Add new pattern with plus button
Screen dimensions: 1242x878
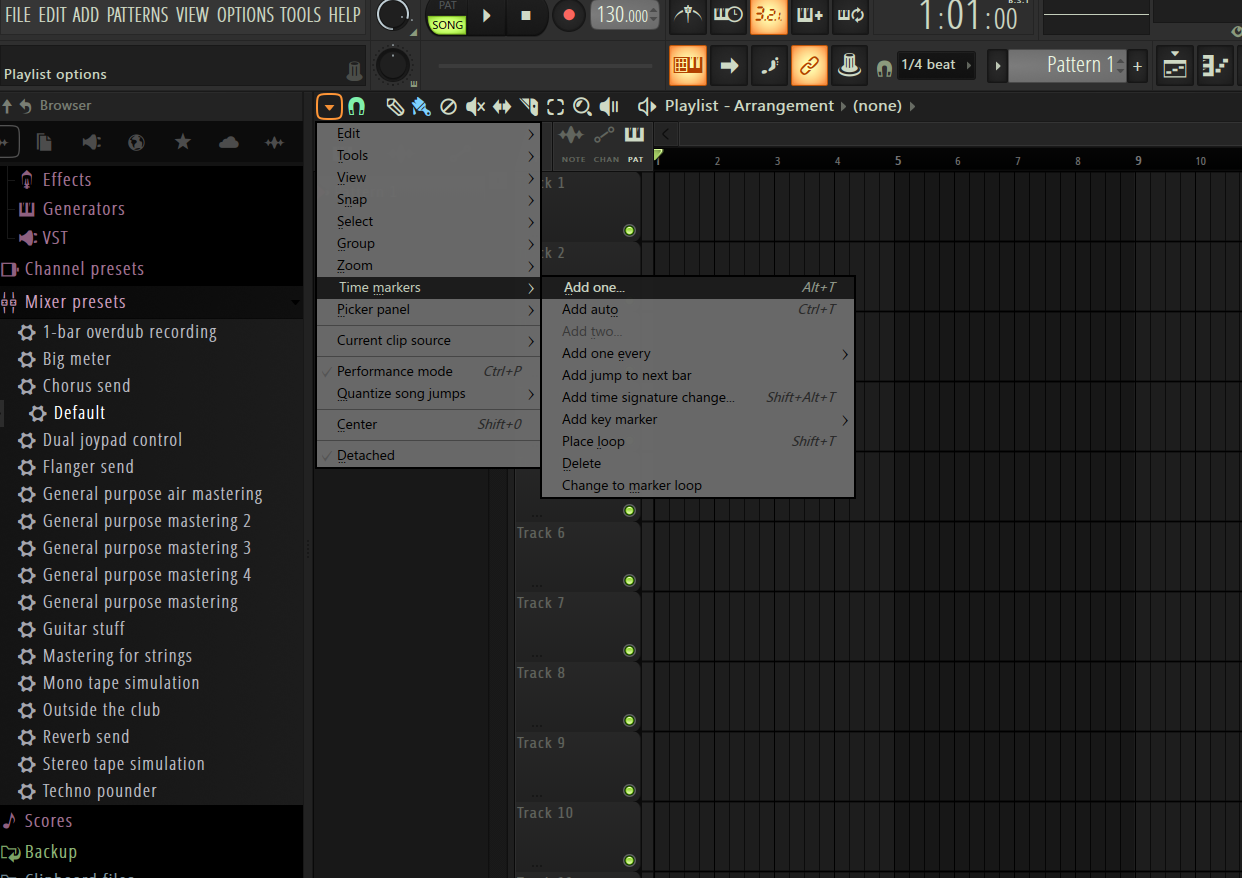point(1138,66)
